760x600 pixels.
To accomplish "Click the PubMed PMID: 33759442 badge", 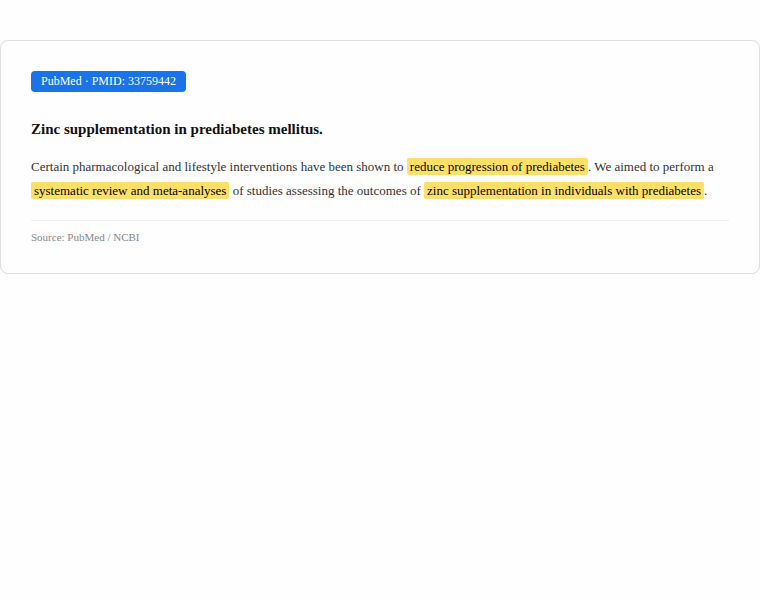I will pos(108,81).
